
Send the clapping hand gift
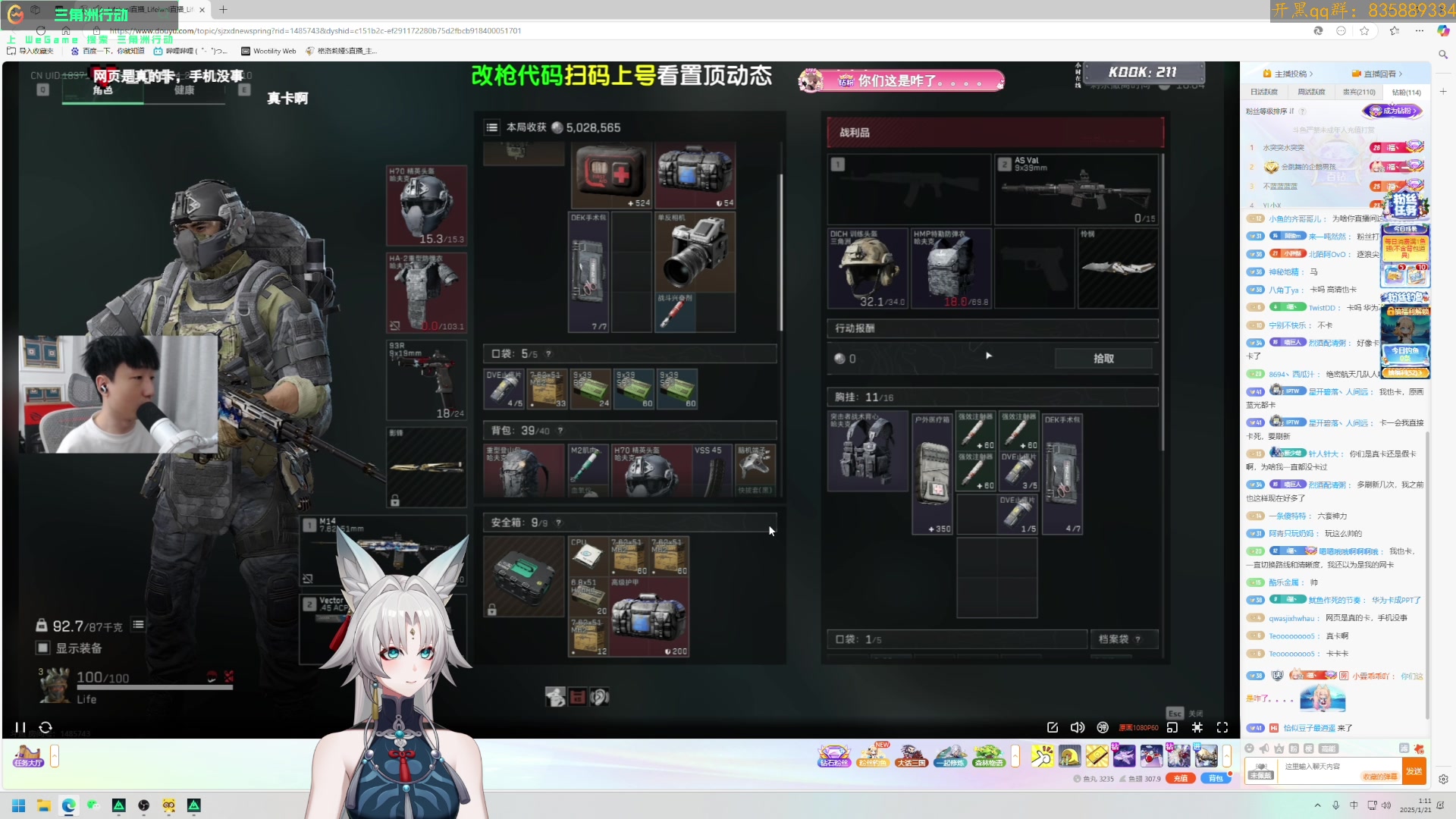[1042, 755]
